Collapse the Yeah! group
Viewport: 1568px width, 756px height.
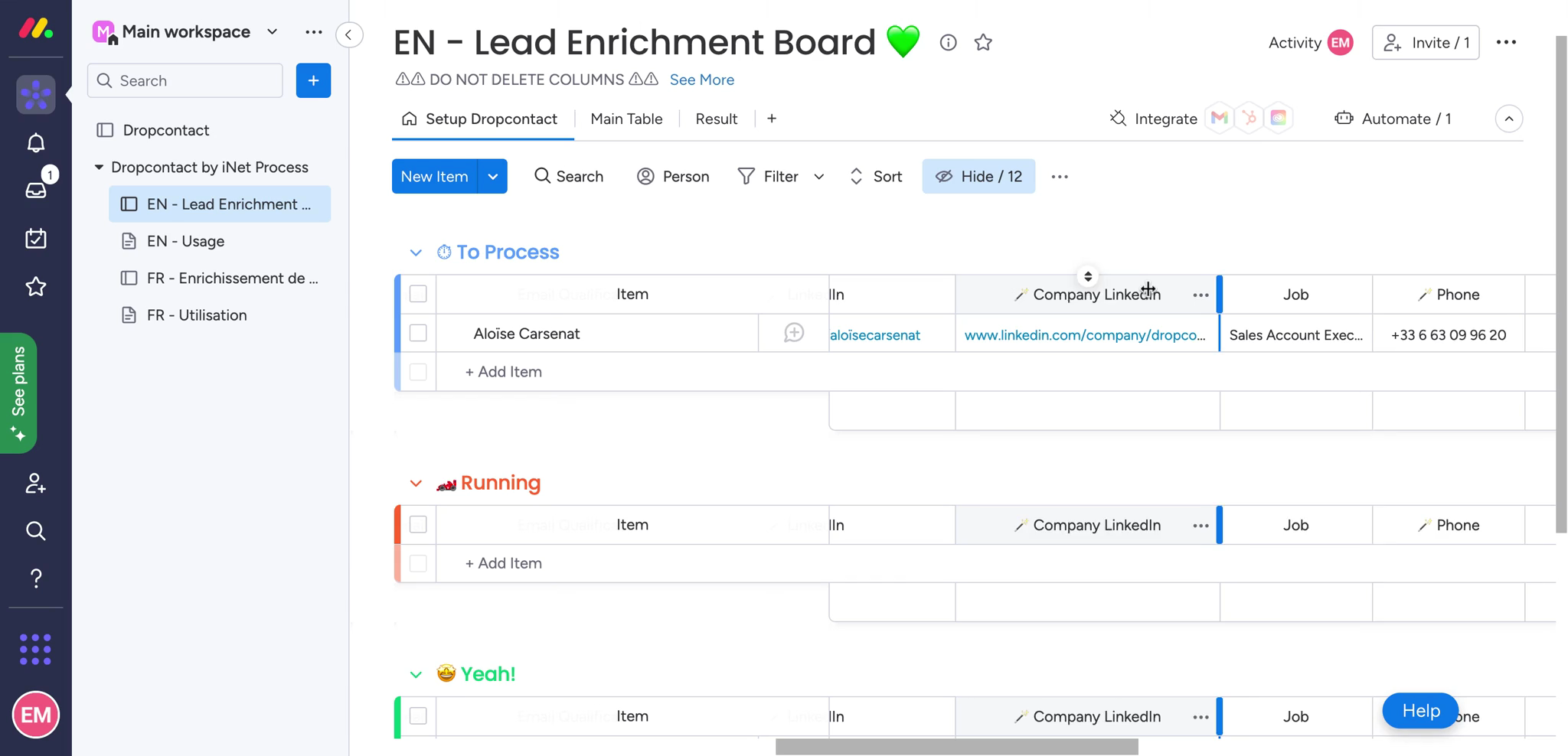[x=416, y=674]
